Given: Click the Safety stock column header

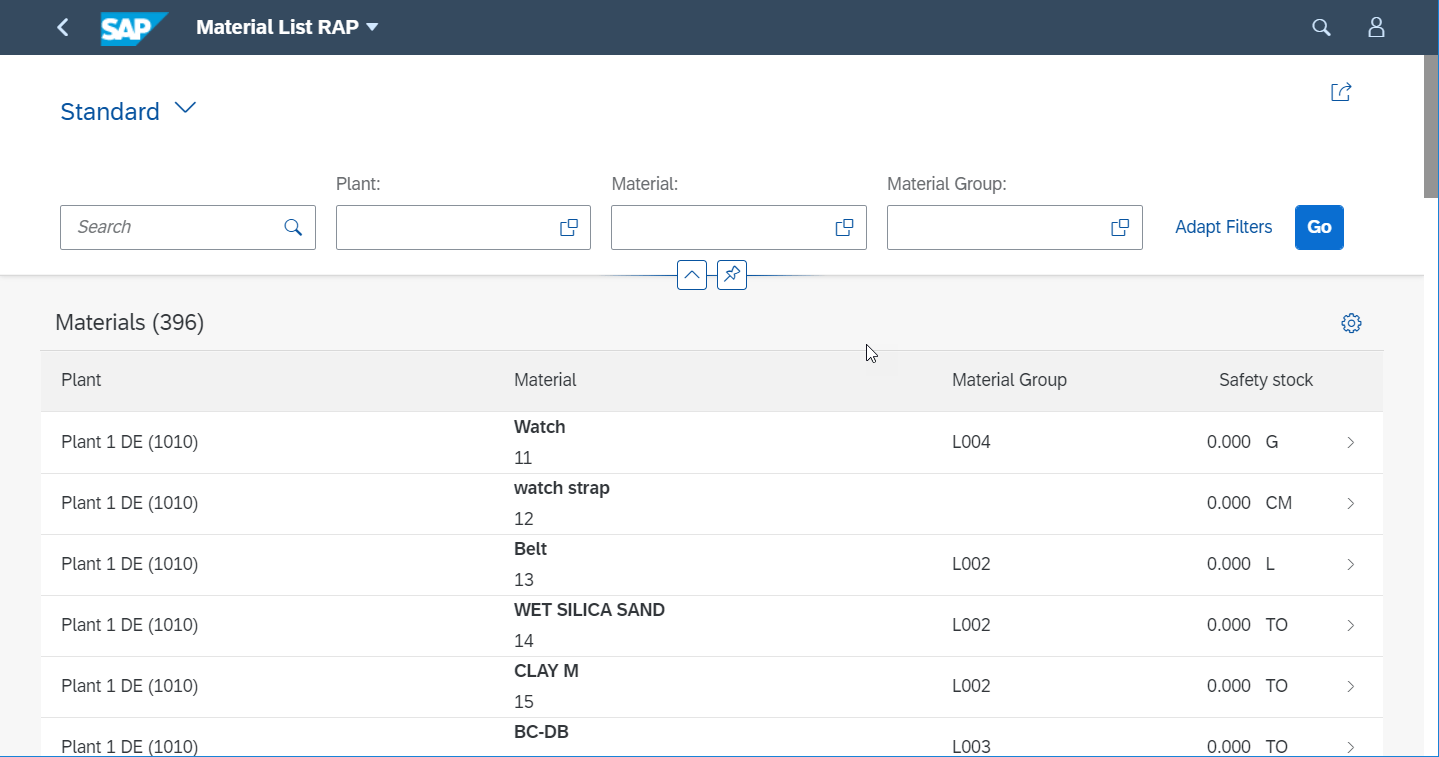Looking at the screenshot, I should tap(1265, 380).
